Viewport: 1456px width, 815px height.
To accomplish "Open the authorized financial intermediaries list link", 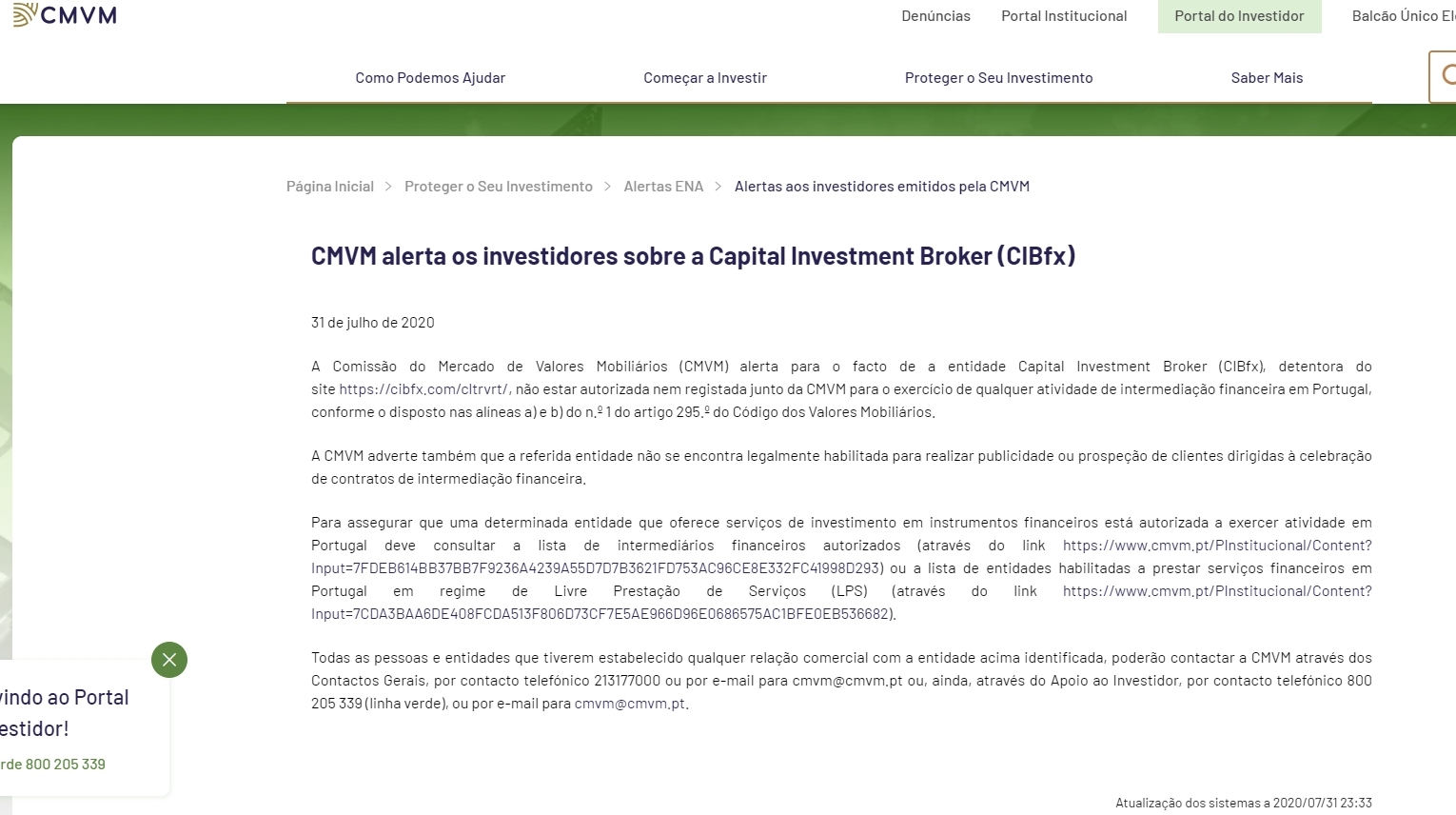I will tap(1216, 546).
